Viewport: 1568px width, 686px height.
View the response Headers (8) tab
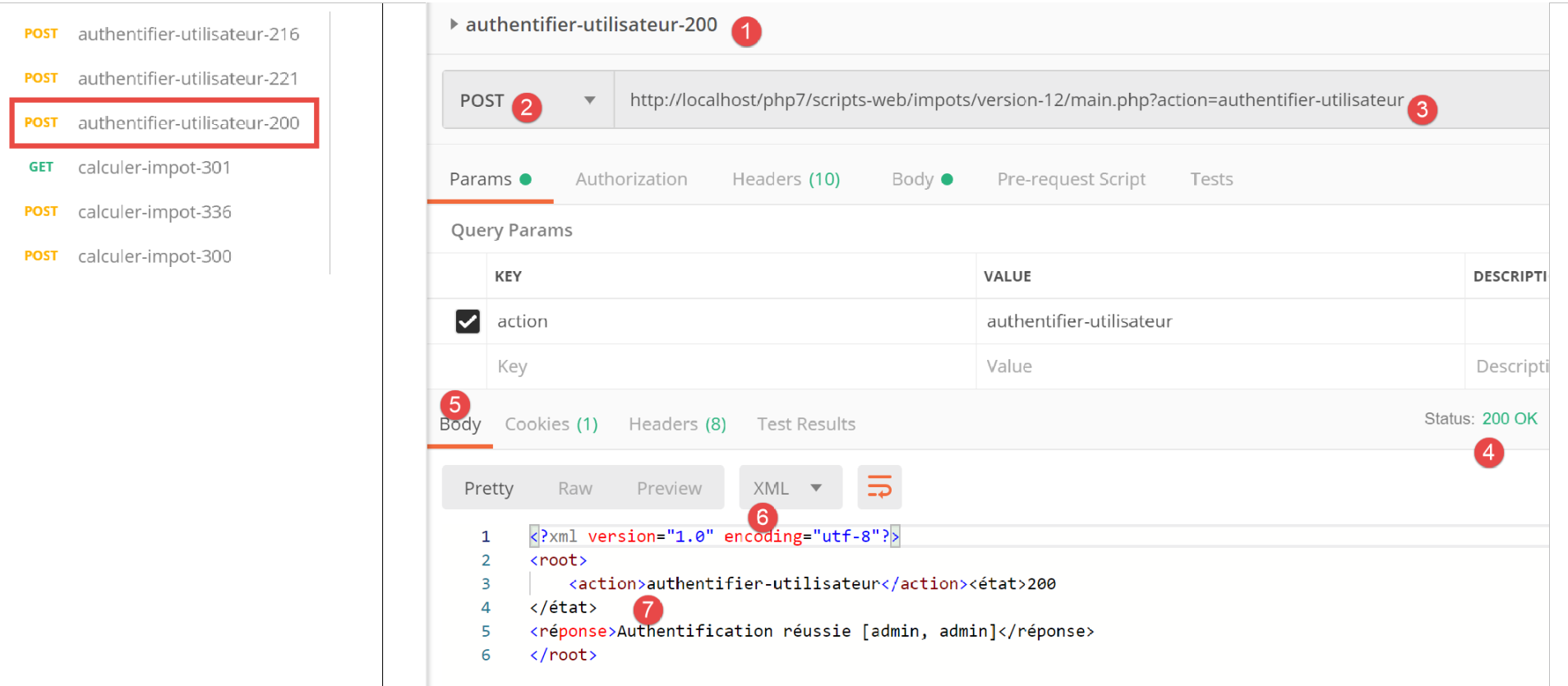click(x=676, y=424)
